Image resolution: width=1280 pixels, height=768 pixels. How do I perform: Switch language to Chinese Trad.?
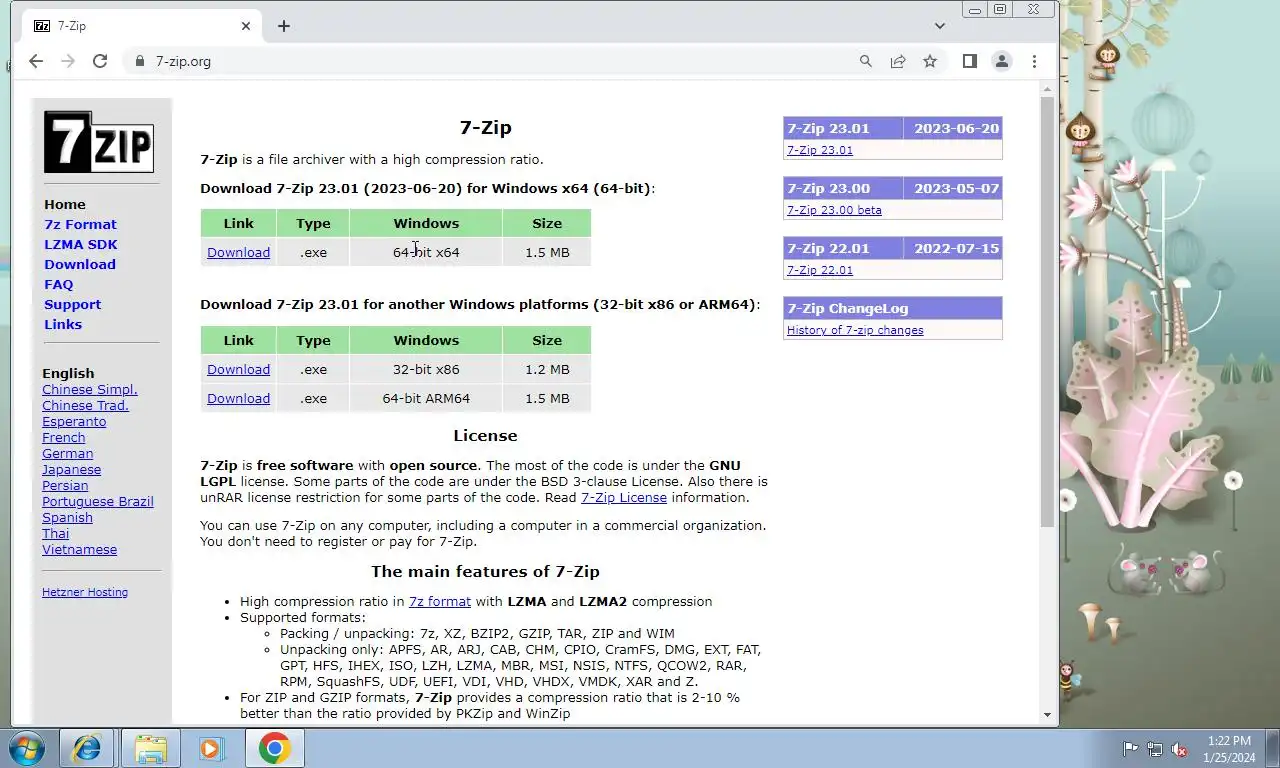point(85,405)
